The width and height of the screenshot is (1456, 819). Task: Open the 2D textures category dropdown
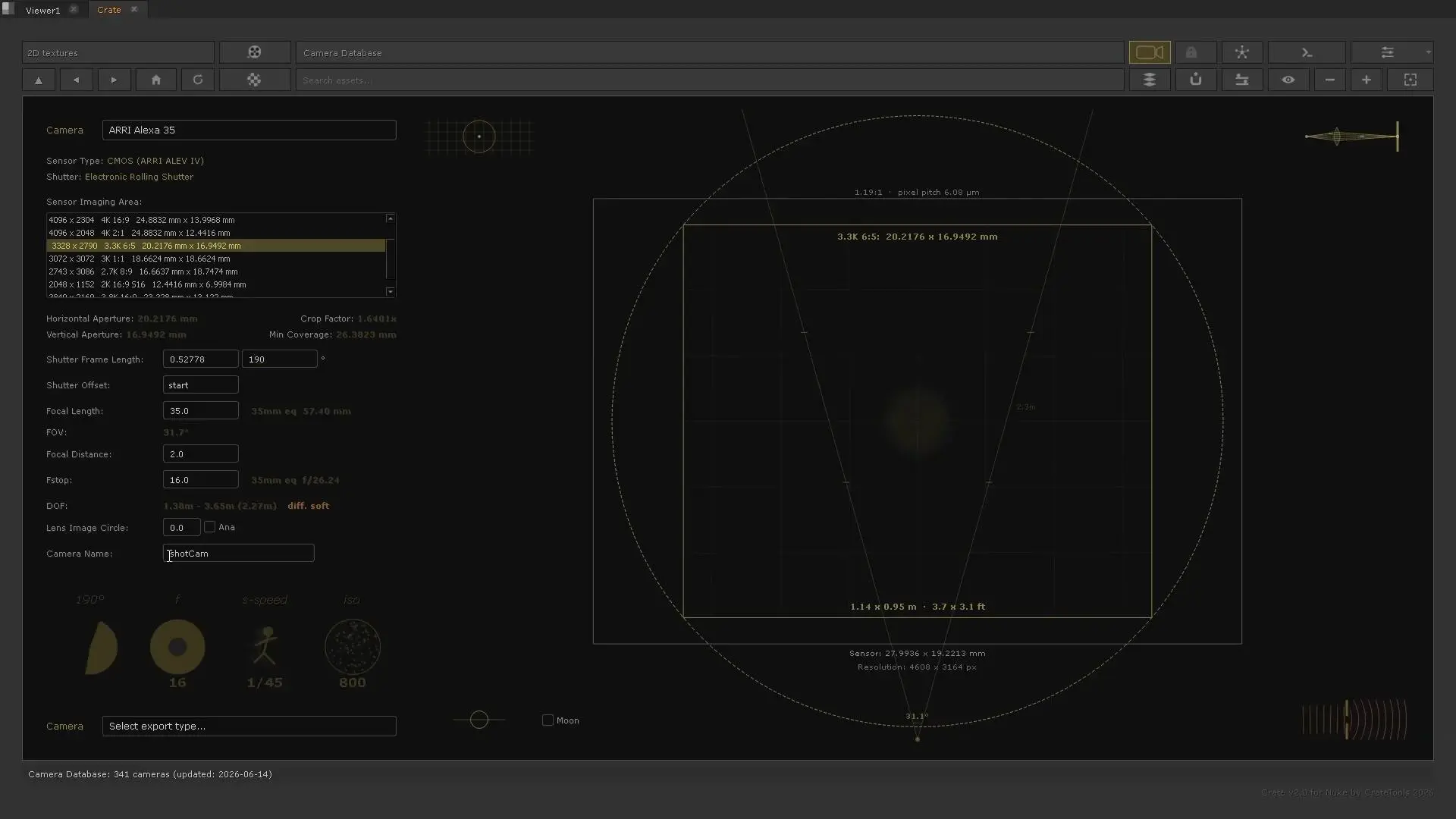[118, 52]
